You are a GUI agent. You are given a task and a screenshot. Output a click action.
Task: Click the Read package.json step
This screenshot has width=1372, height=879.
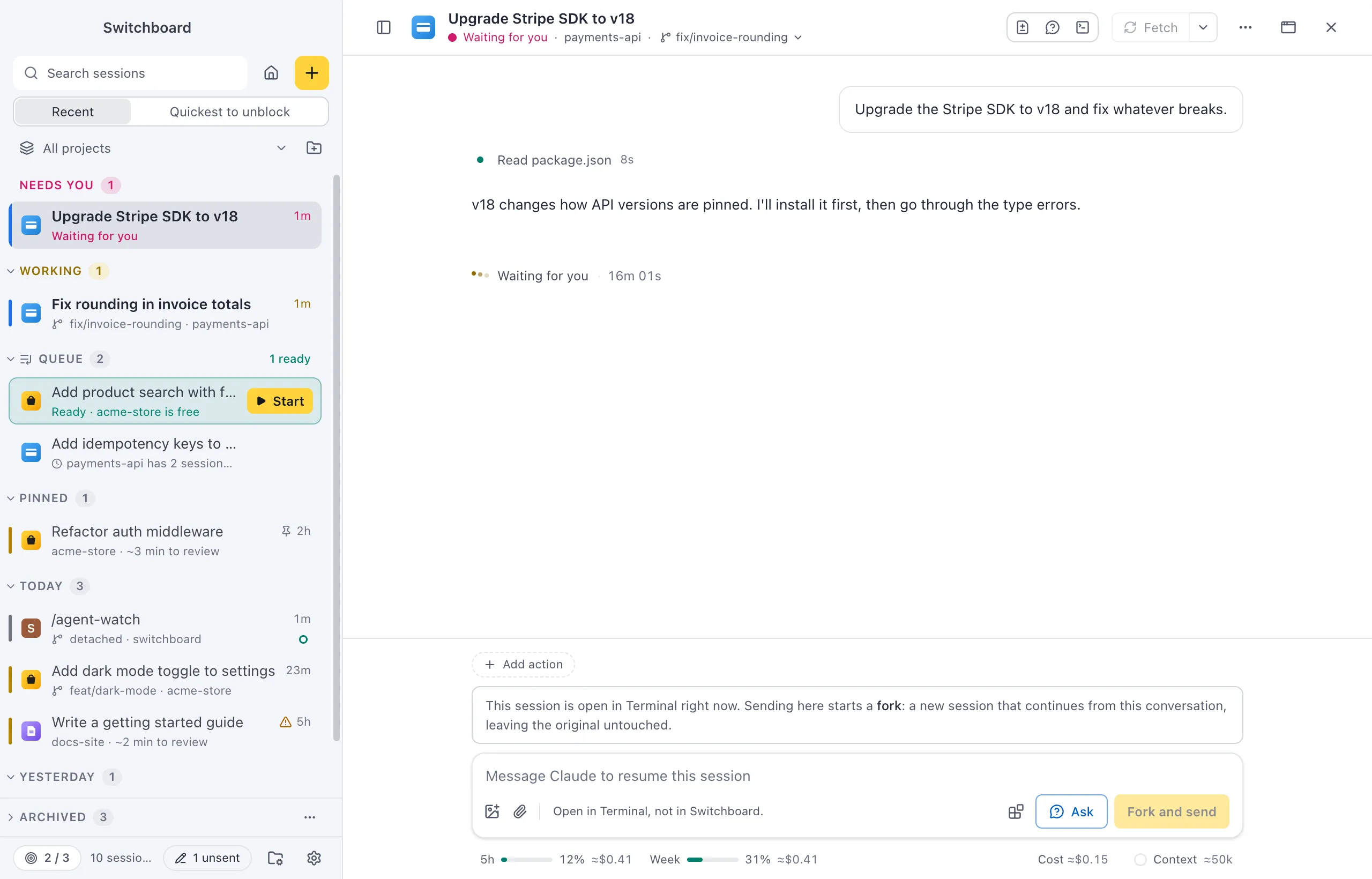tap(554, 160)
